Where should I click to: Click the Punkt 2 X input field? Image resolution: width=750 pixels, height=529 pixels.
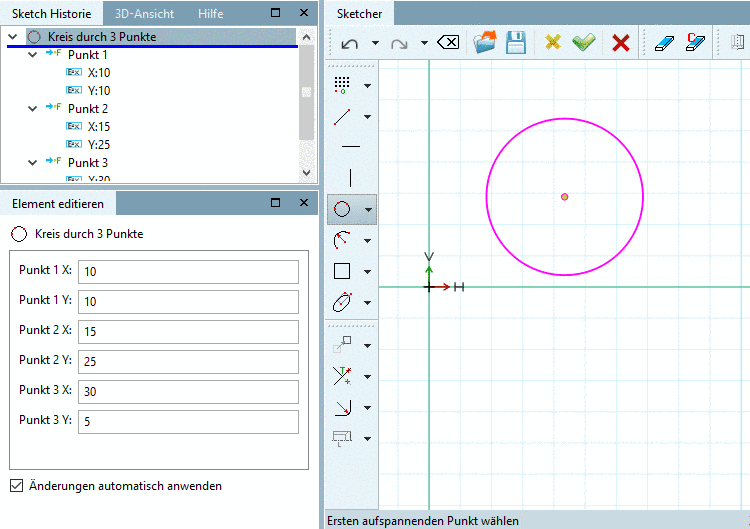(x=188, y=331)
